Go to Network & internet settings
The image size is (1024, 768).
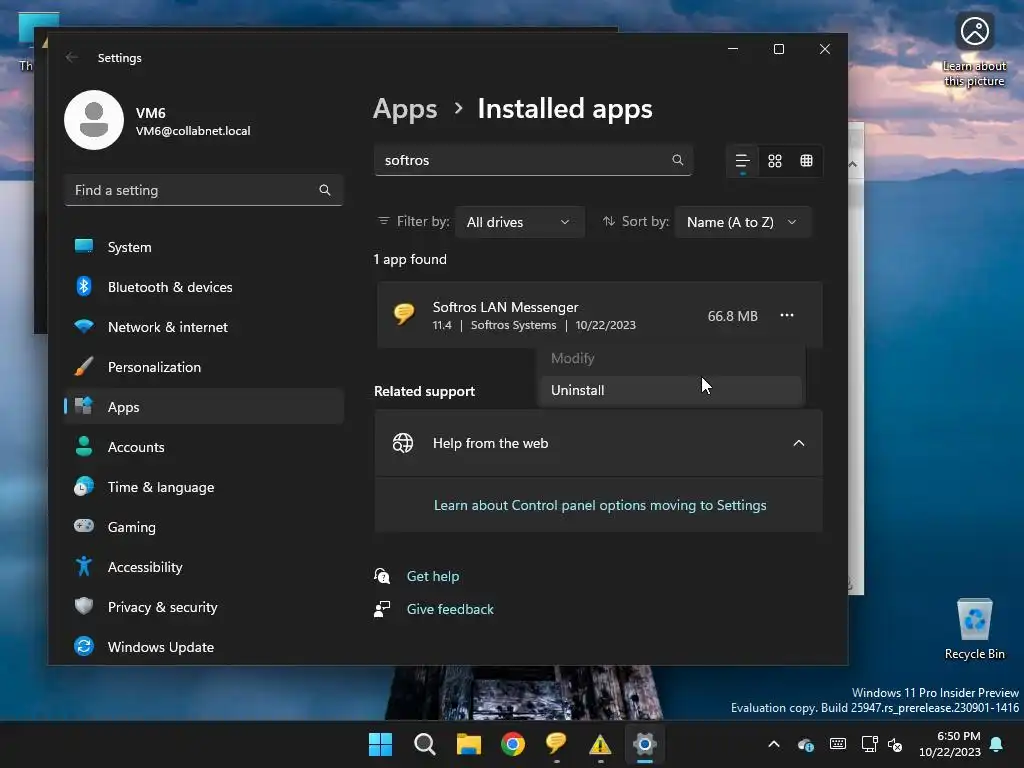(x=204, y=327)
